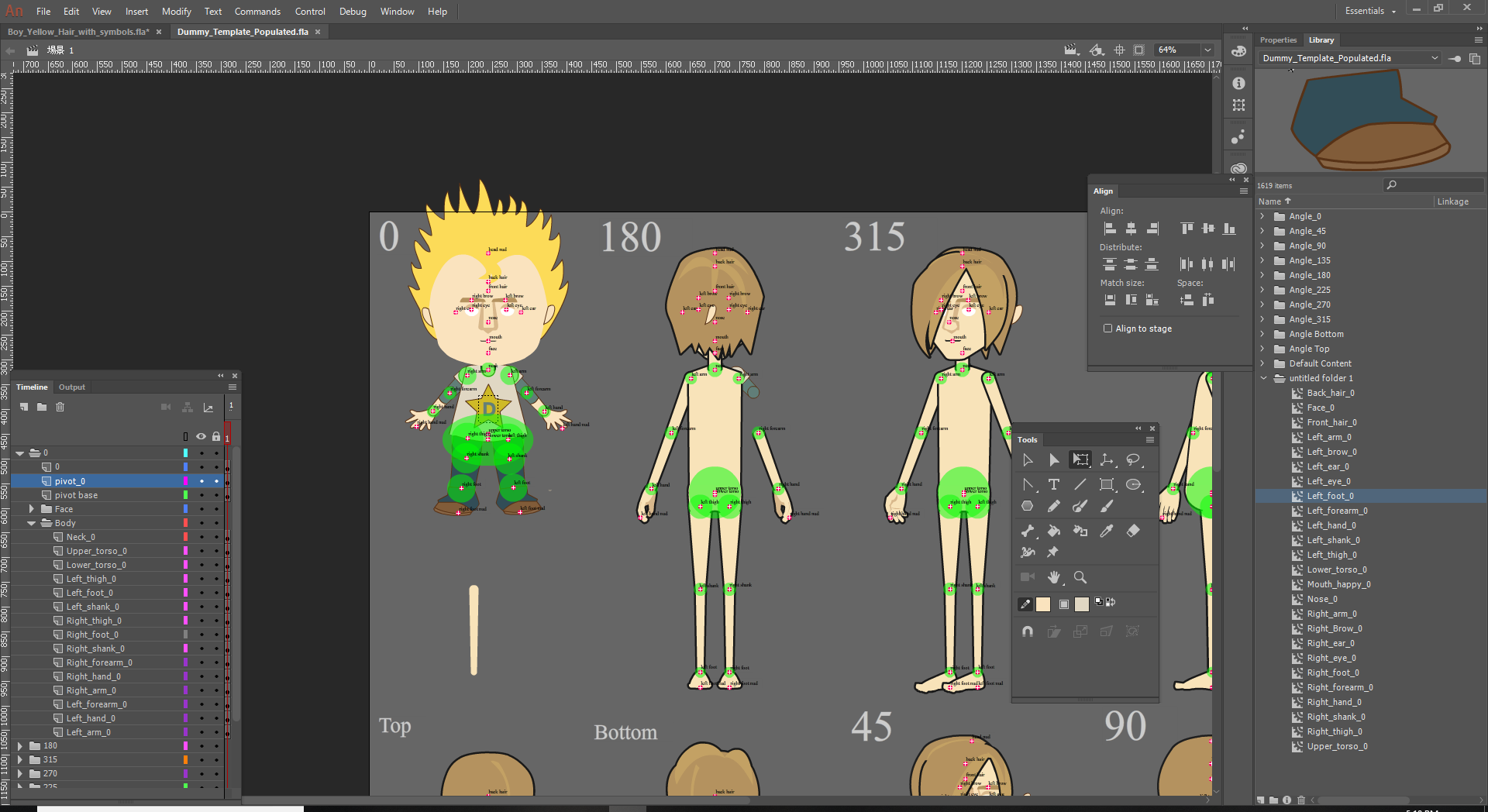
Task: Select the Lasso tool
Action: tap(1133, 460)
